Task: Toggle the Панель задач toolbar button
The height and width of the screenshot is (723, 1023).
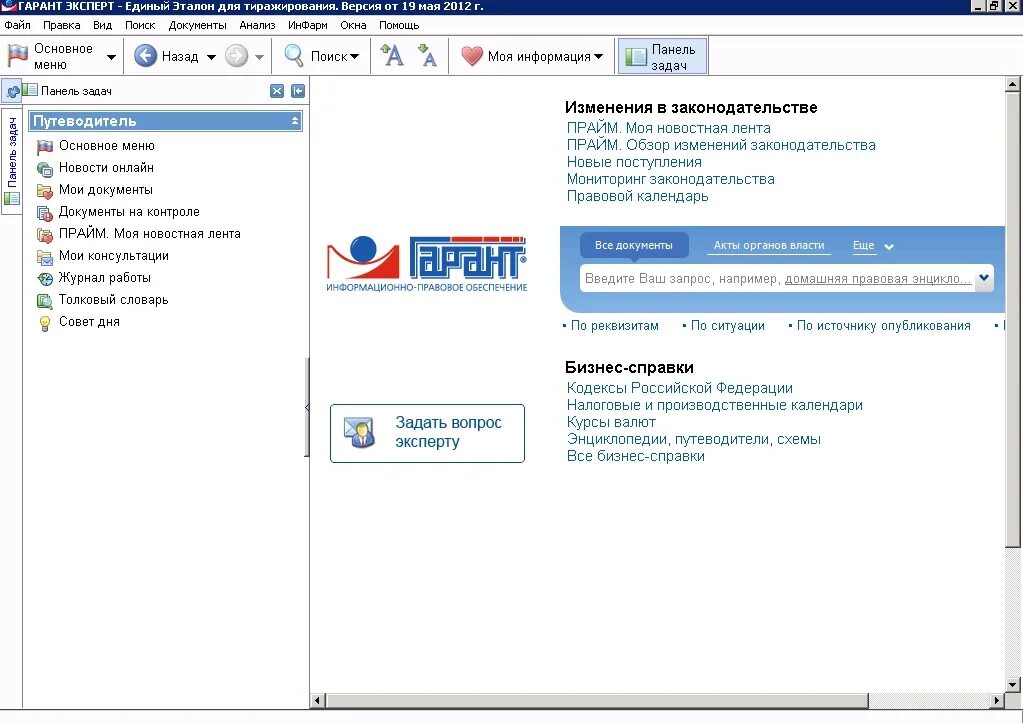Action: click(x=662, y=57)
